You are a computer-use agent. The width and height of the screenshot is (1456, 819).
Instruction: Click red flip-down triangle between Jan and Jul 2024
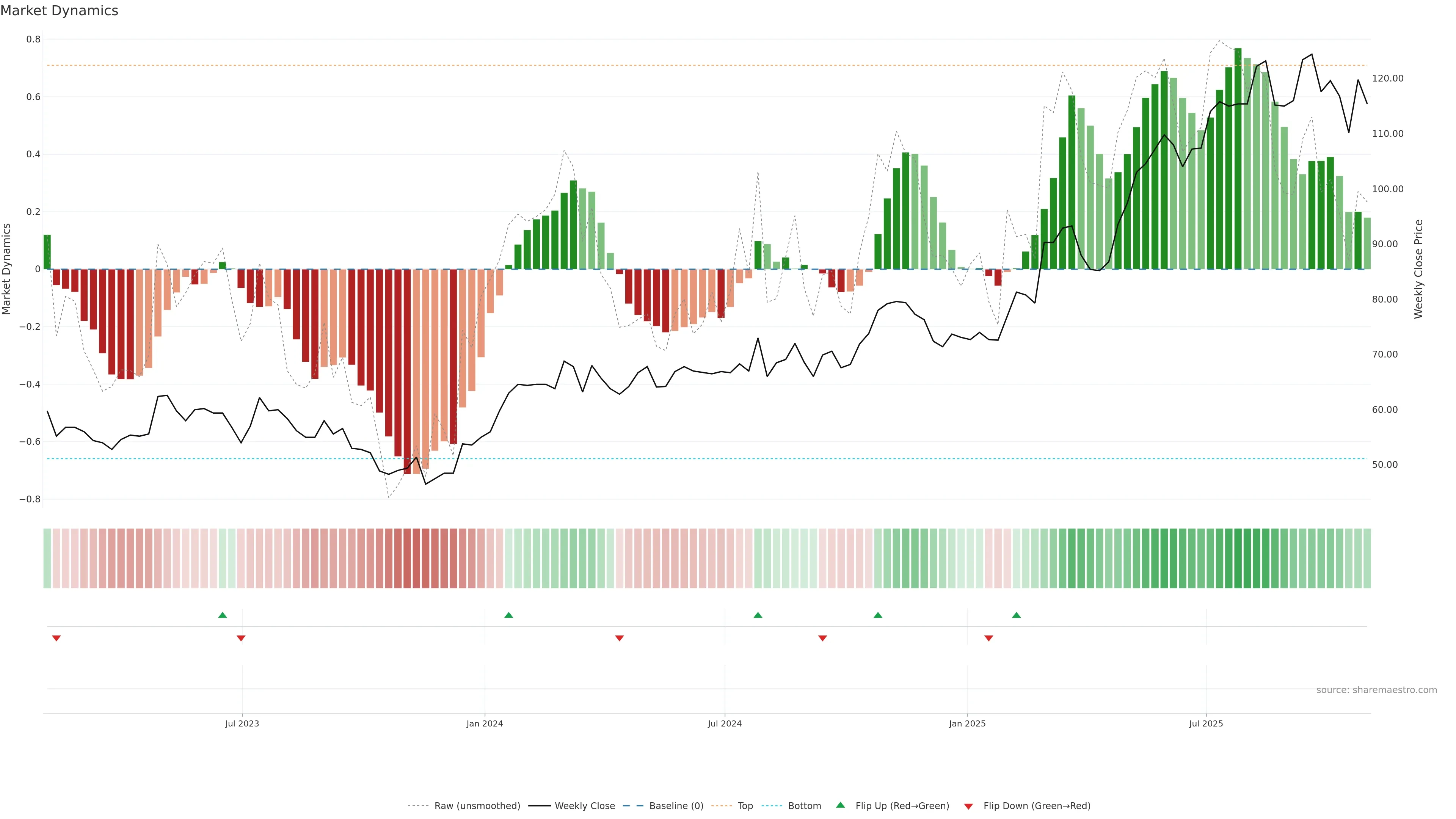click(x=619, y=638)
